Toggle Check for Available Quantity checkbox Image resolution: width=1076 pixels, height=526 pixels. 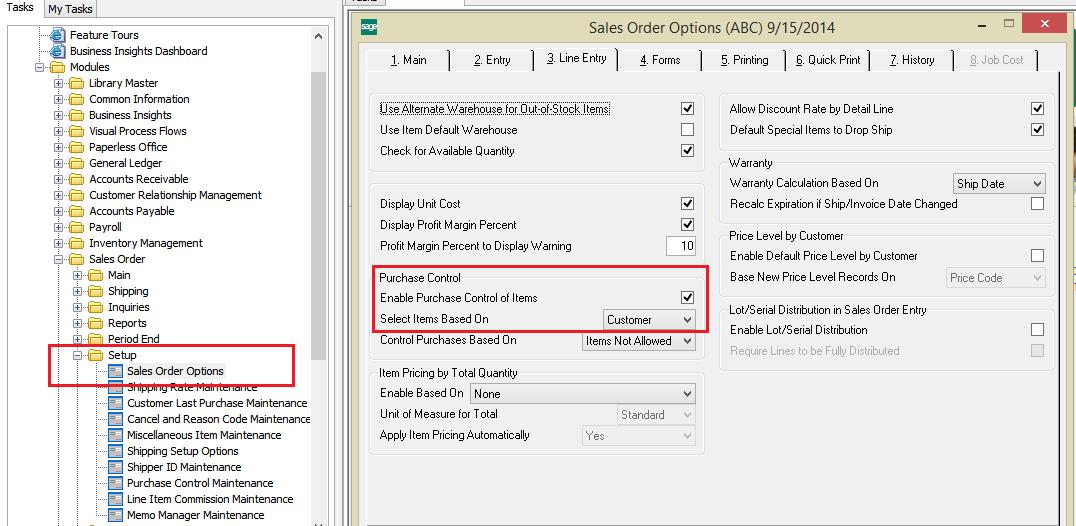click(687, 151)
